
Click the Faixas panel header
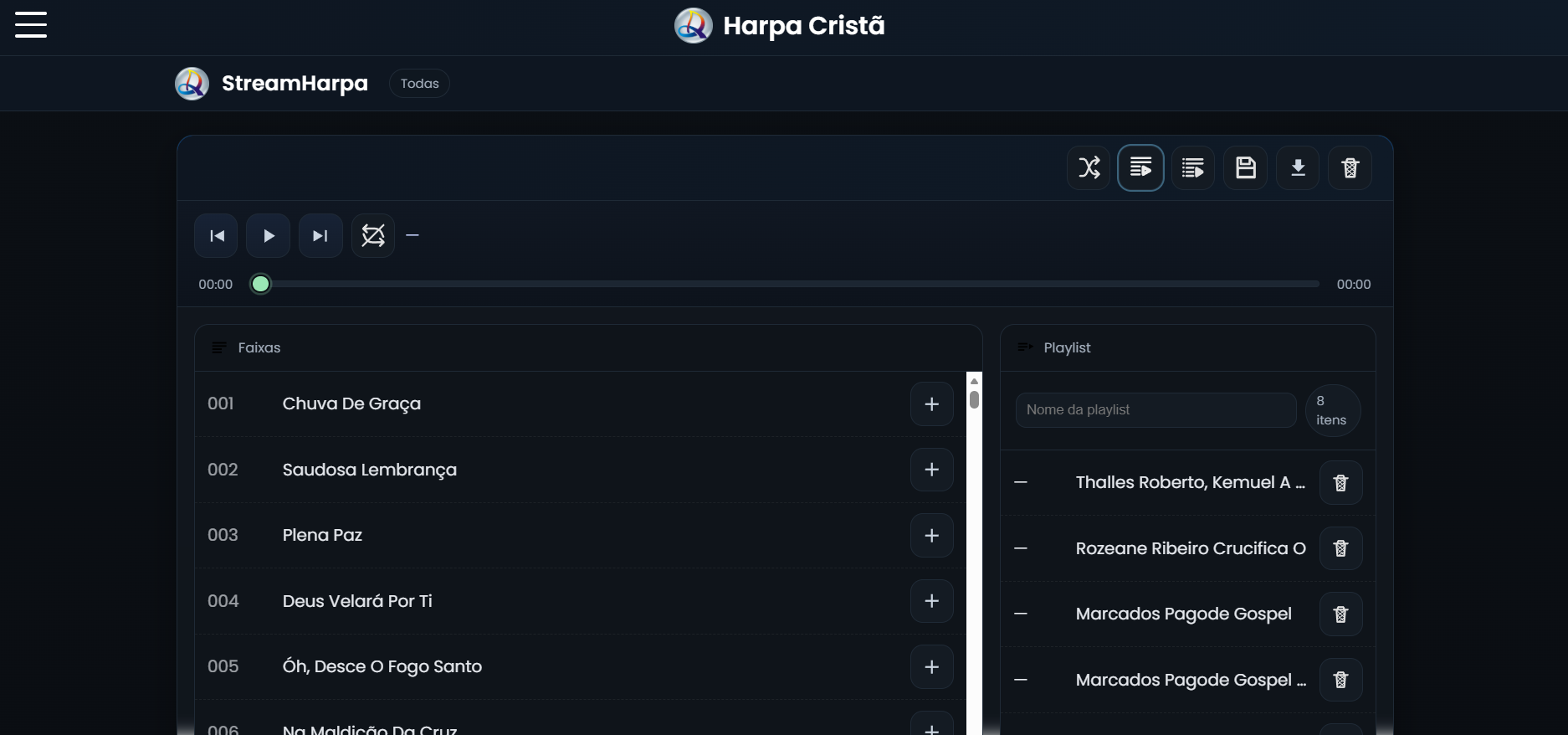(x=588, y=348)
